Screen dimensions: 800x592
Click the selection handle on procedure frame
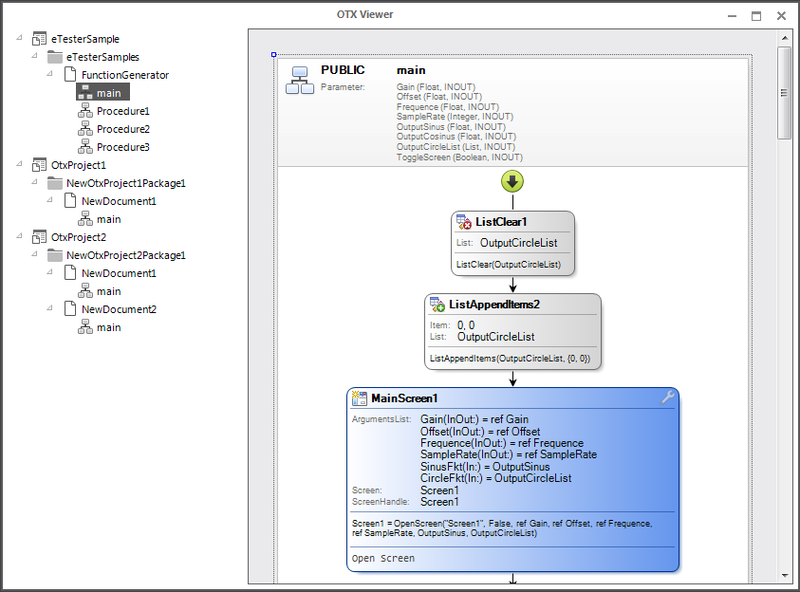(x=273, y=54)
